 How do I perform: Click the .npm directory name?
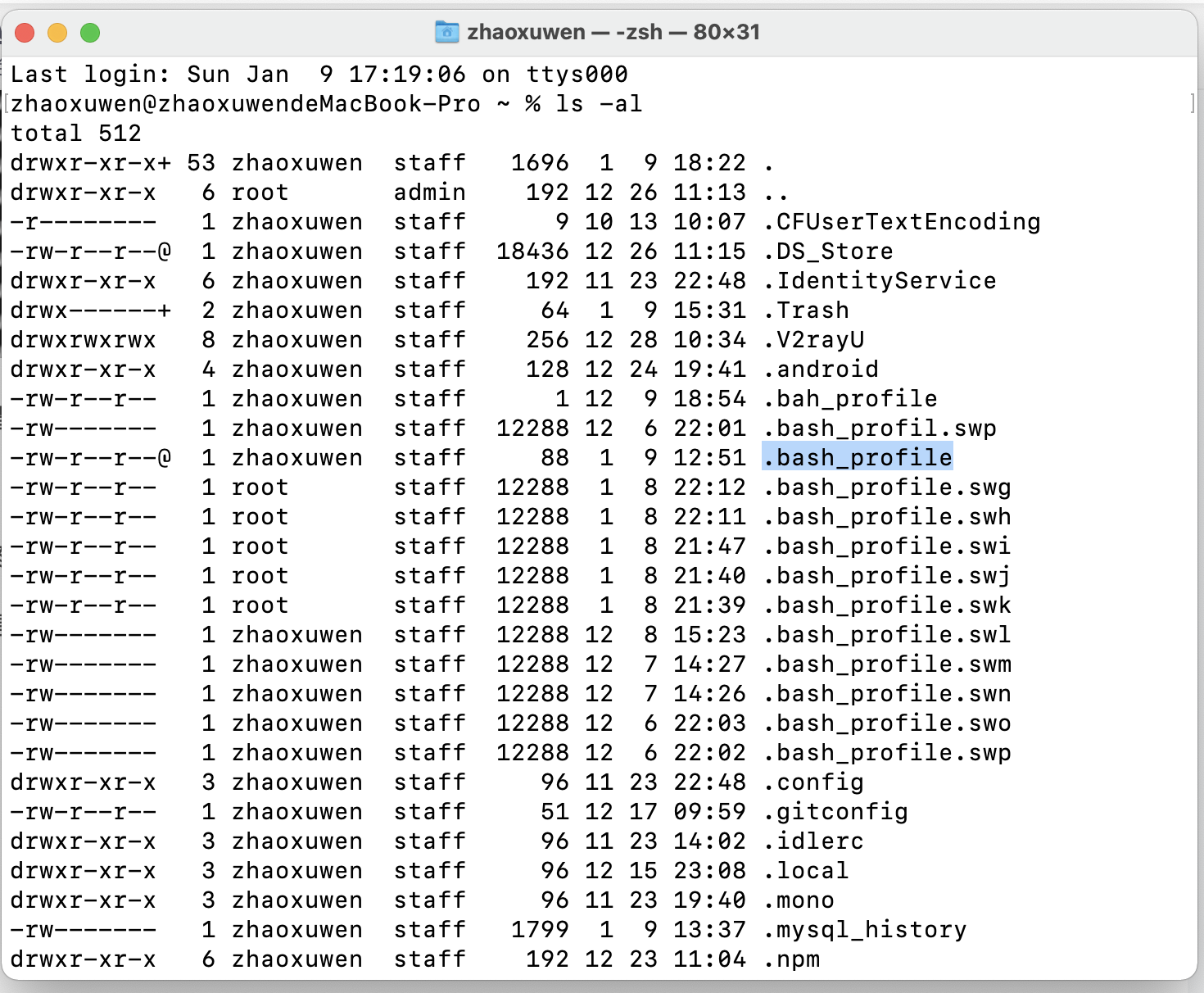(x=791, y=959)
